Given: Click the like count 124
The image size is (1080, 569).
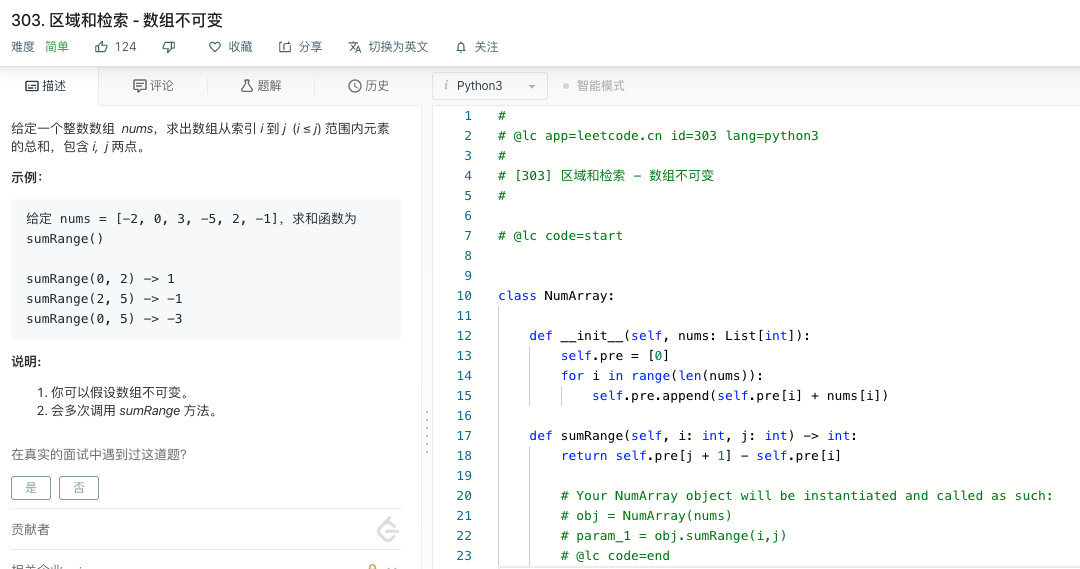Looking at the screenshot, I should coord(125,47).
